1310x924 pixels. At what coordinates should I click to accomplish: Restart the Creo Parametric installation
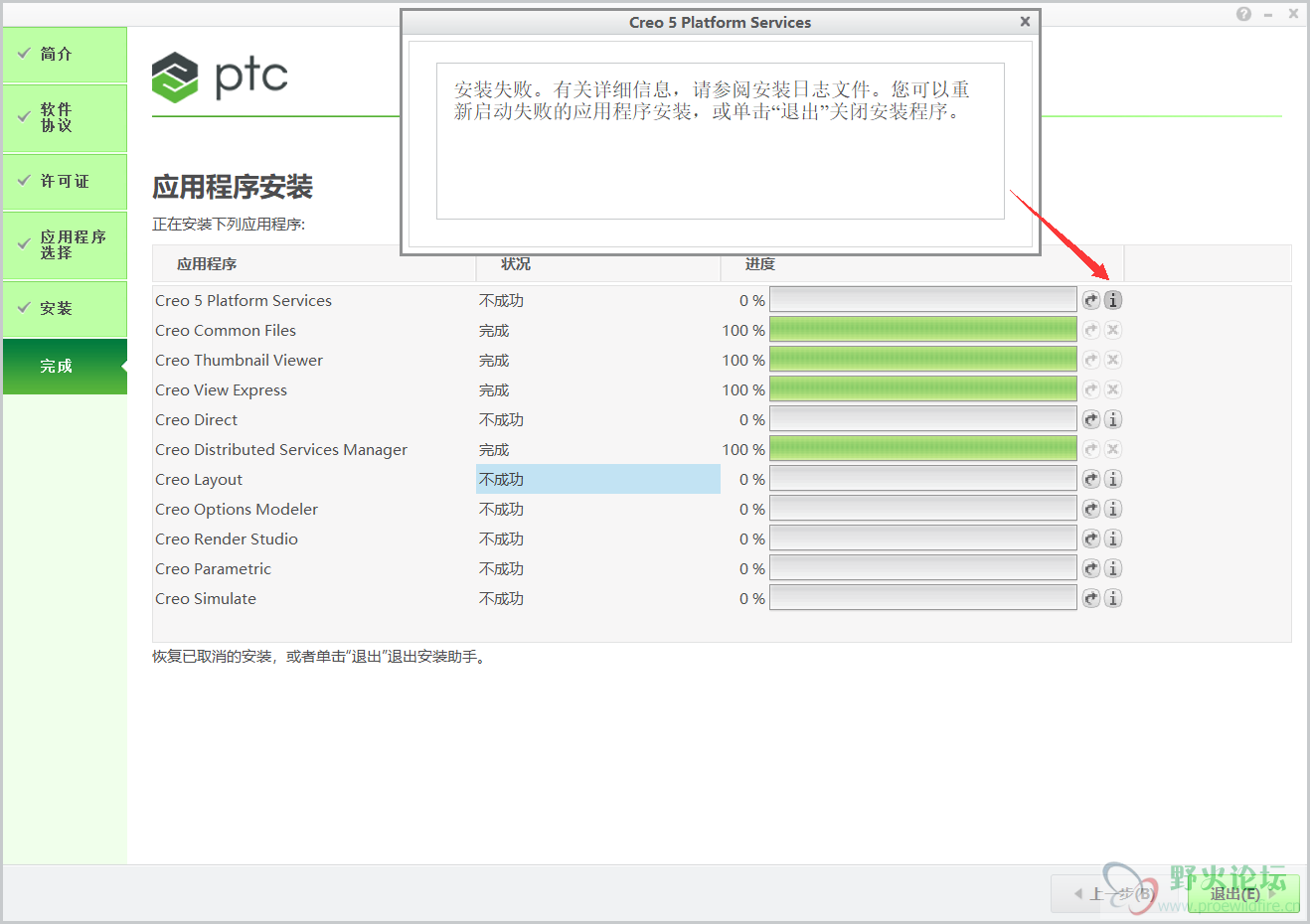[1091, 568]
